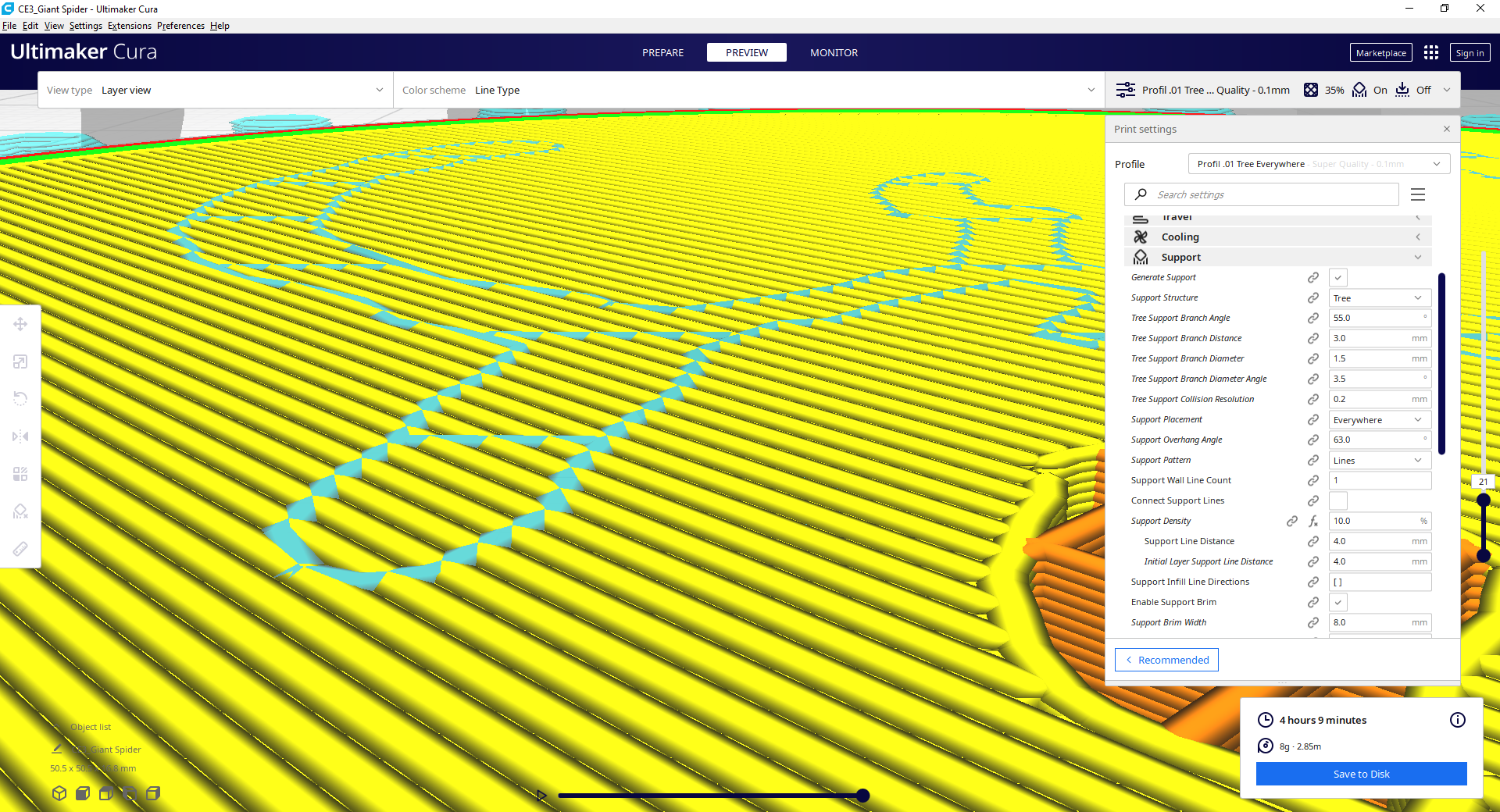This screenshot has width=1500, height=812.
Task: Click link icon beside Support Pattern
Action: click(x=1313, y=461)
